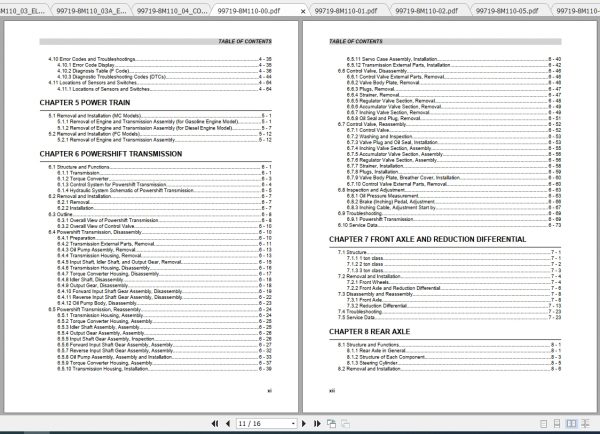Select the active 99719-8M110-00.pdf tab
The image size is (600, 434).
click(249, 11)
